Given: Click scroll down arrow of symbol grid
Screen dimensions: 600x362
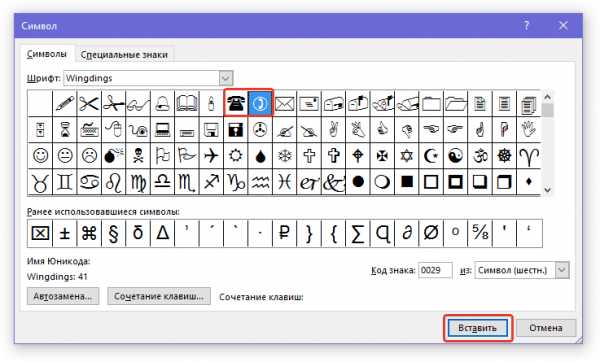Looking at the screenshot, I should click(x=547, y=189).
